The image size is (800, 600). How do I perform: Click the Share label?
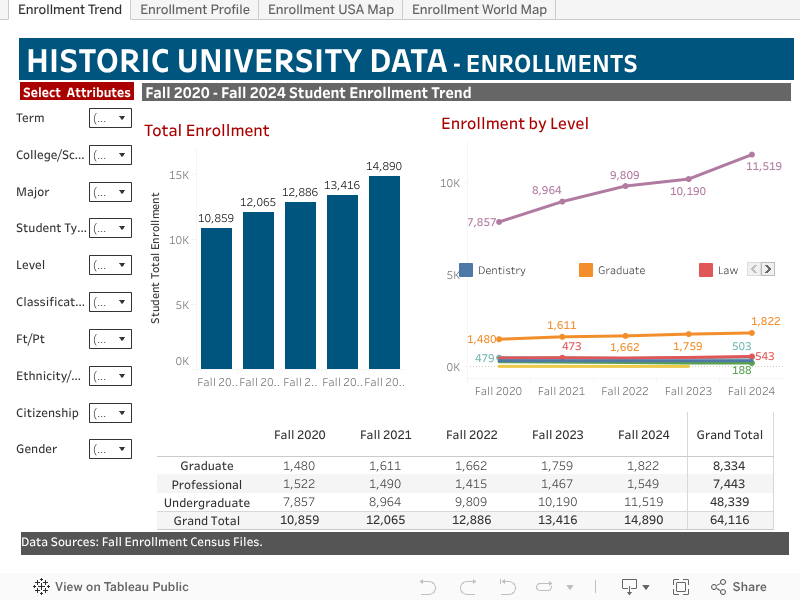[749, 587]
